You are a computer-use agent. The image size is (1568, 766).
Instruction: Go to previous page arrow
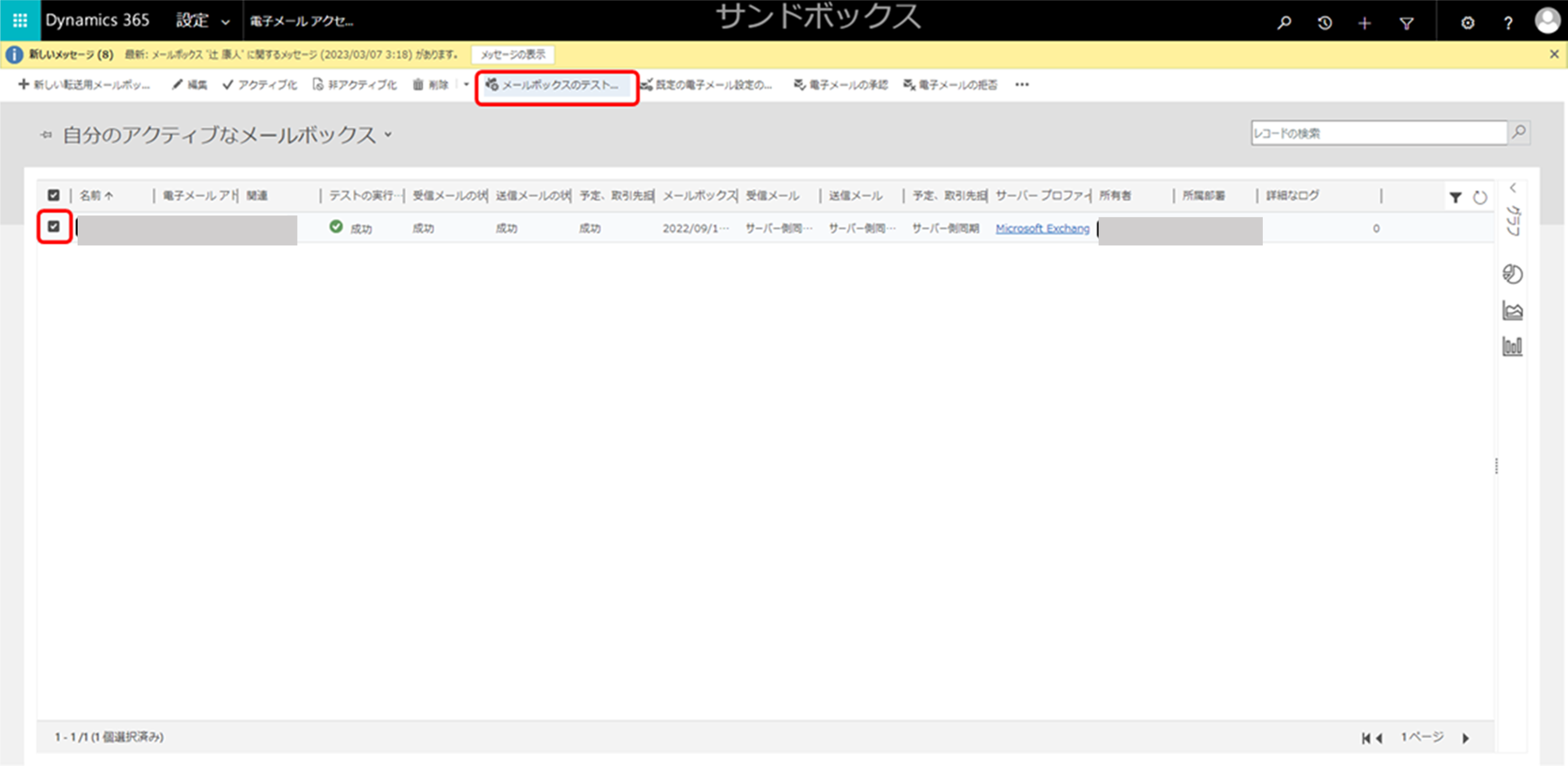[1379, 738]
